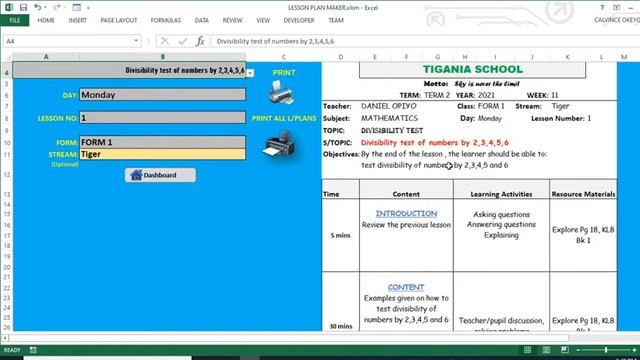Click the Select All corner triangle
The image size is (640, 360).
coord(7,57)
